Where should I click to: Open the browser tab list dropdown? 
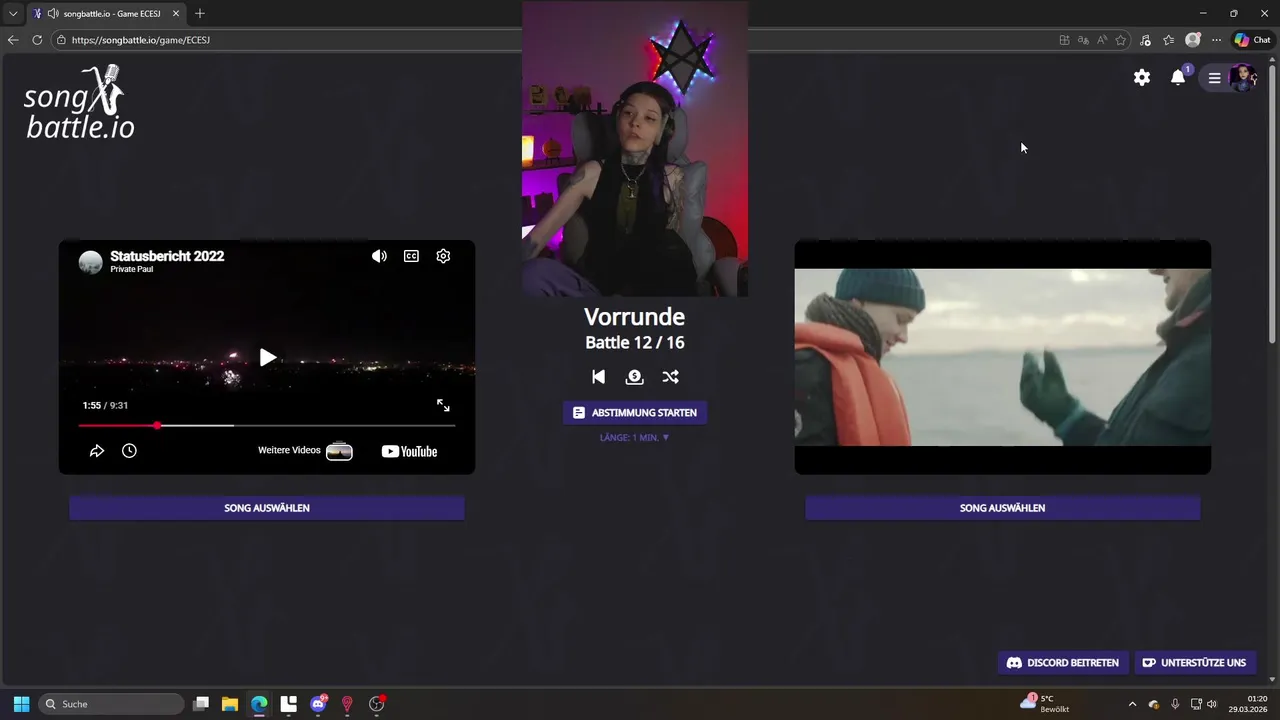click(x=13, y=14)
